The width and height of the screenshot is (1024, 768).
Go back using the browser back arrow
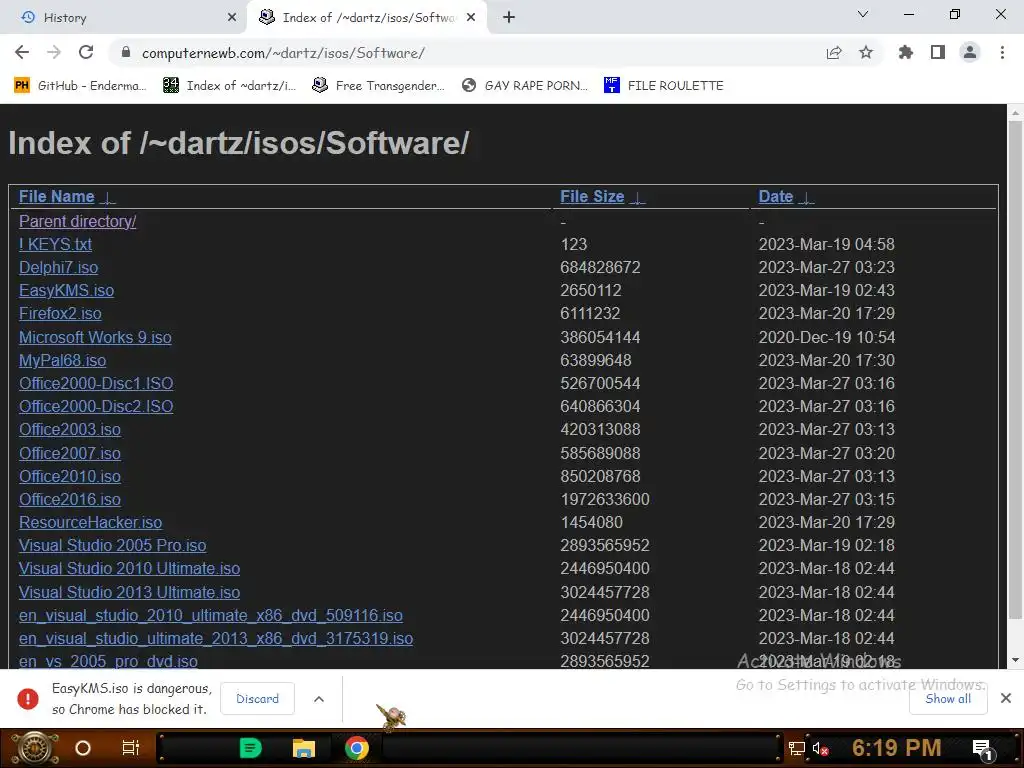[x=22, y=52]
